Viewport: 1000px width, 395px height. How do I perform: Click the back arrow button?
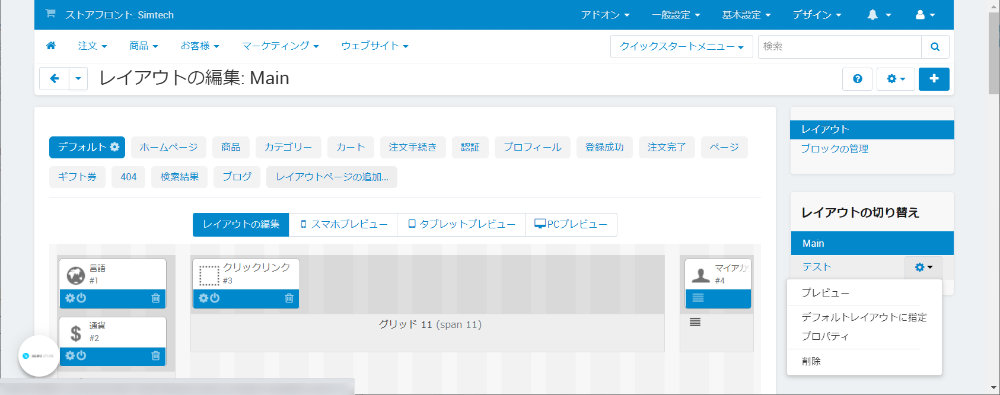pos(55,78)
